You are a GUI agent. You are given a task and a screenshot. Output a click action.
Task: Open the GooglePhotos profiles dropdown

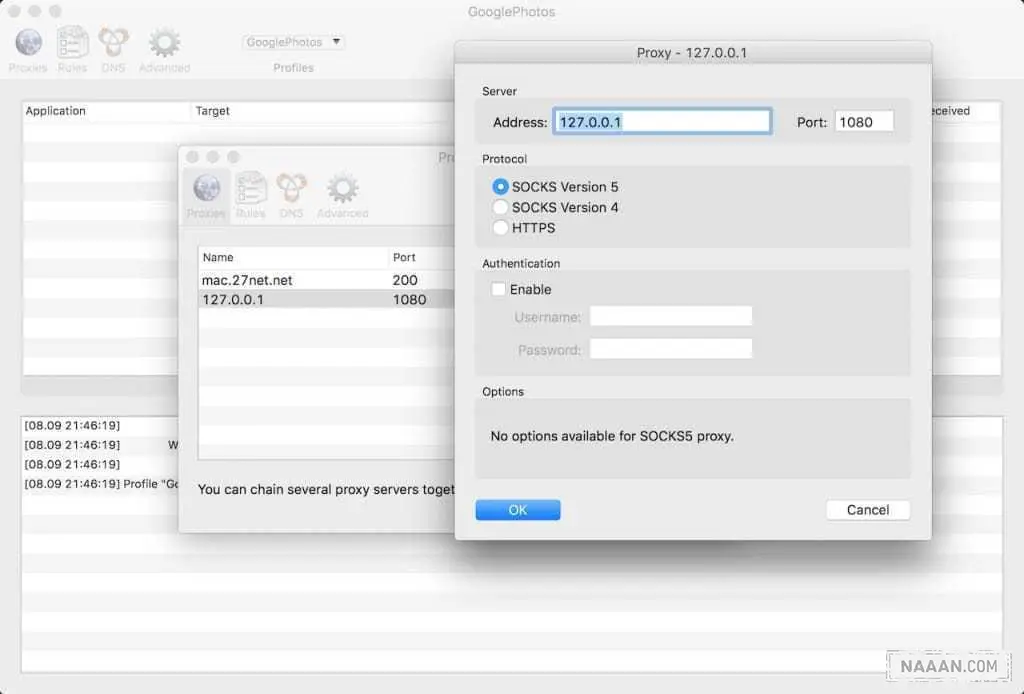(x=294, y=43)
